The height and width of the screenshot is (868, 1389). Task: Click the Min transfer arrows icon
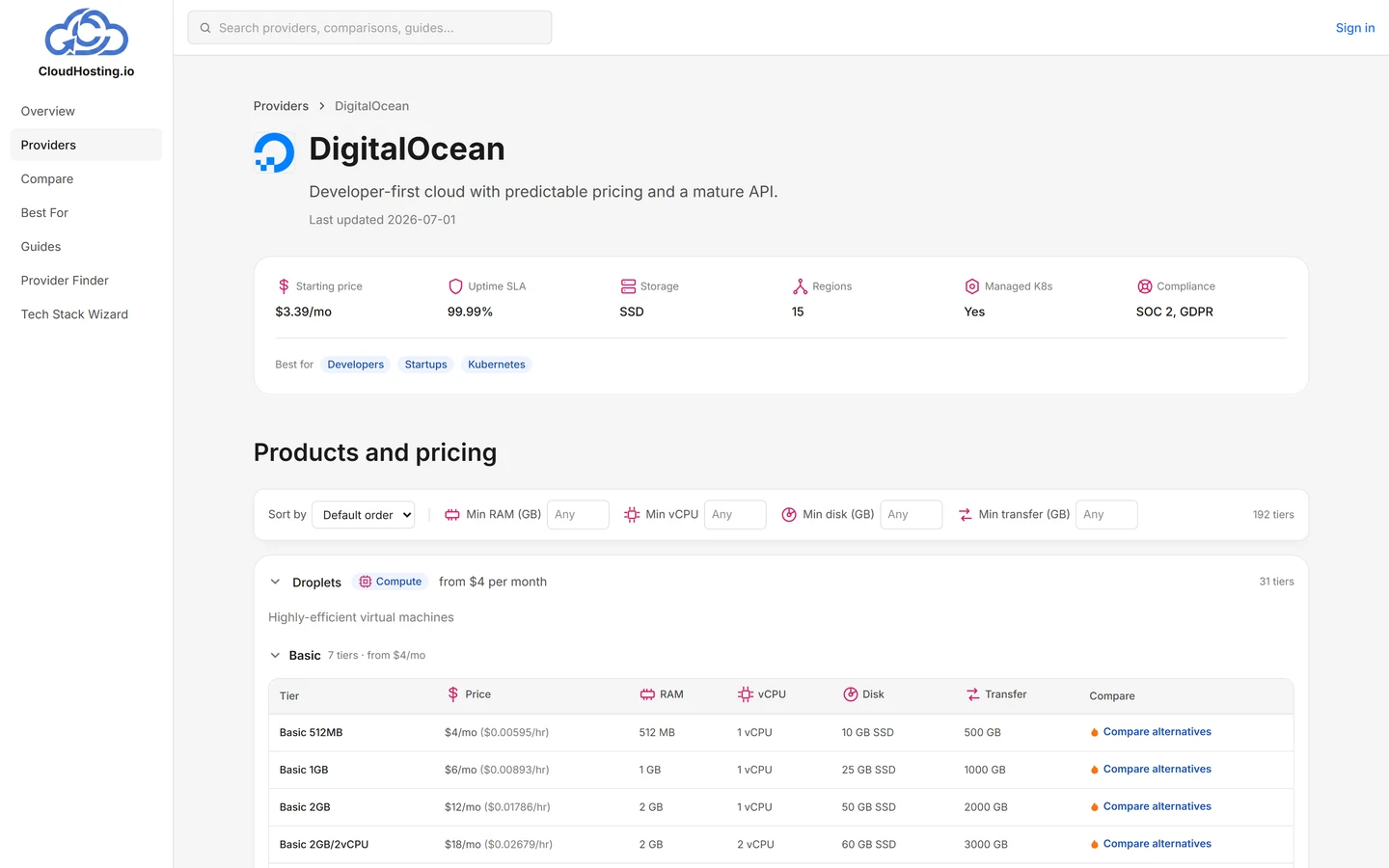tap(966, 515)
